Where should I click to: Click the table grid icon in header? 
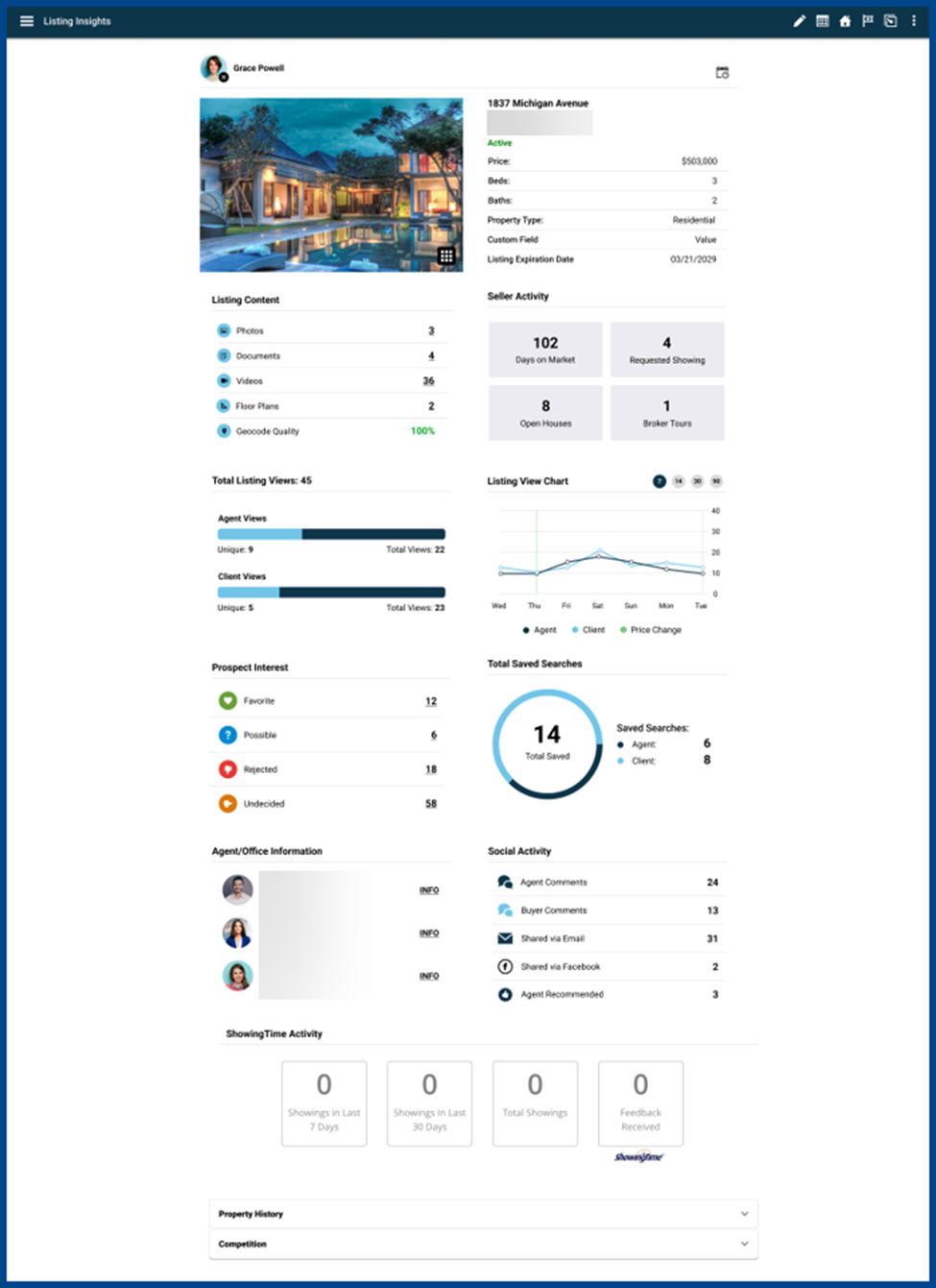tap(823, 21)
